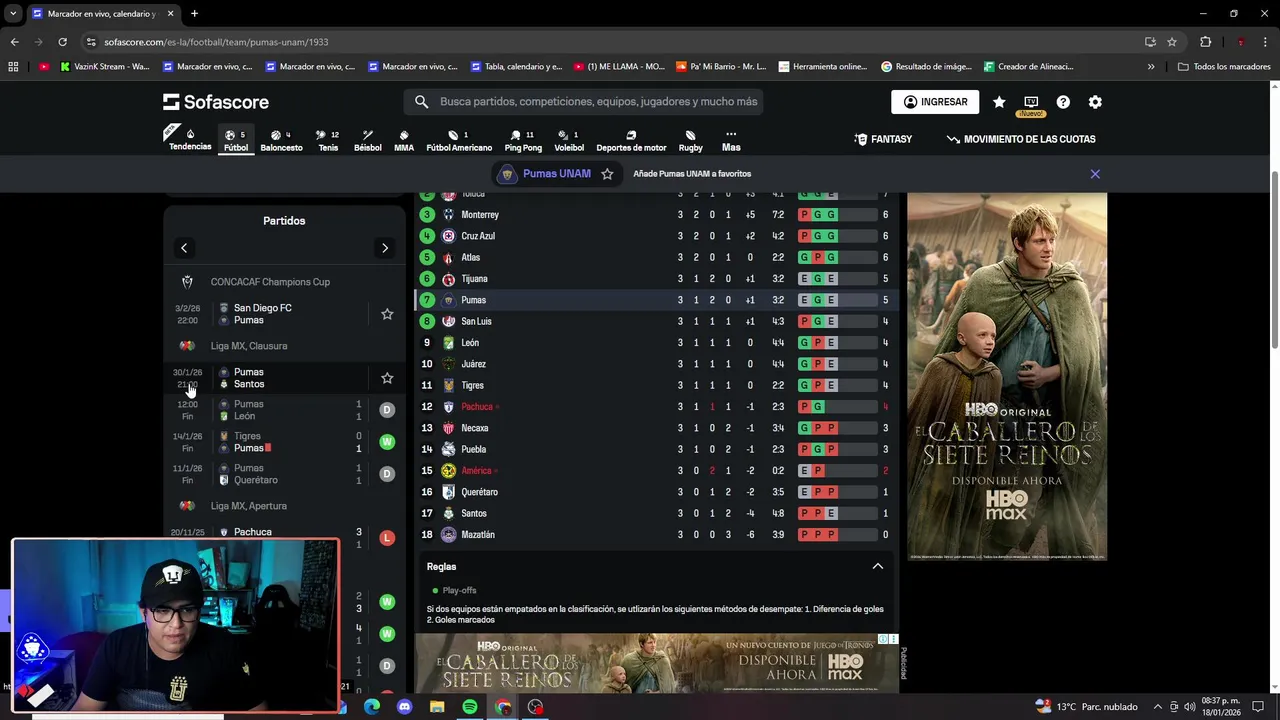Open Fútbol Americano section
Image resolution: width=1280 pixels, height=720 pixels.
pos(459,140)
